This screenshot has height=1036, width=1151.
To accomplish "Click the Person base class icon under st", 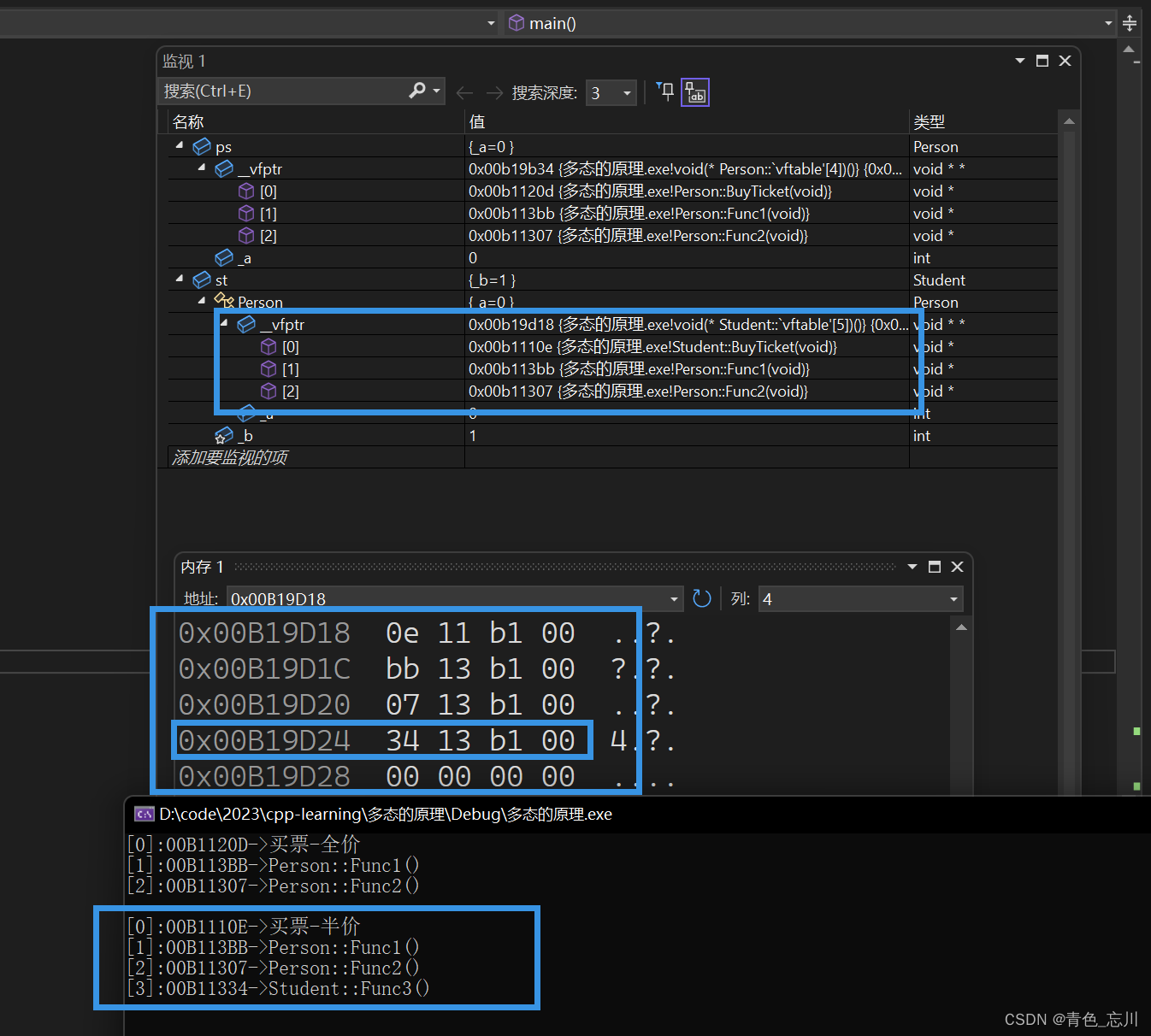I will 224,301.
